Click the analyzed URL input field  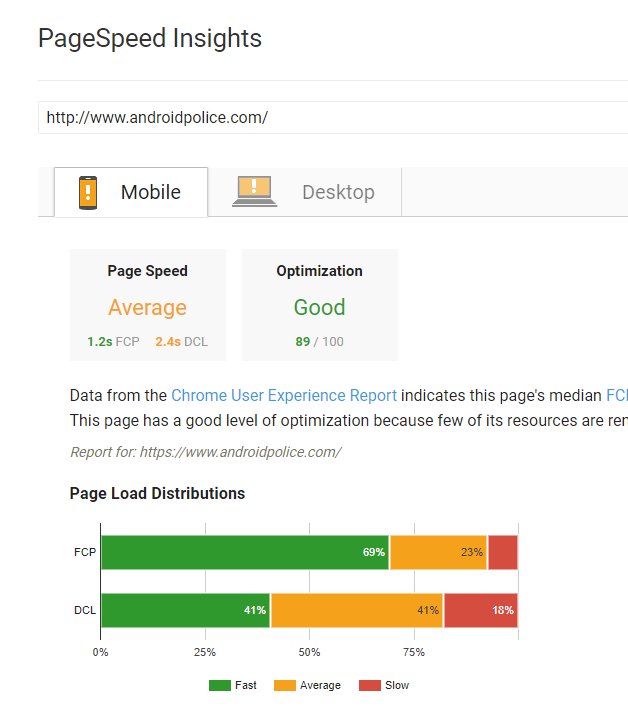(330, 117)
